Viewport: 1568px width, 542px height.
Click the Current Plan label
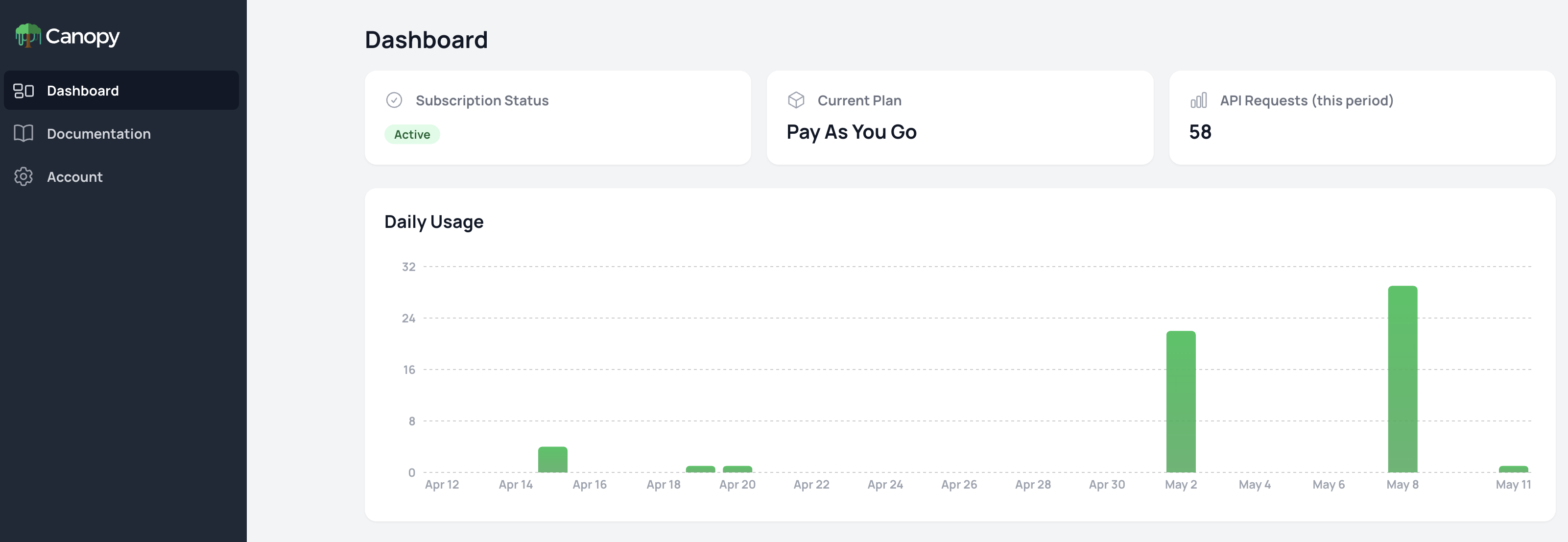[859, 100]
